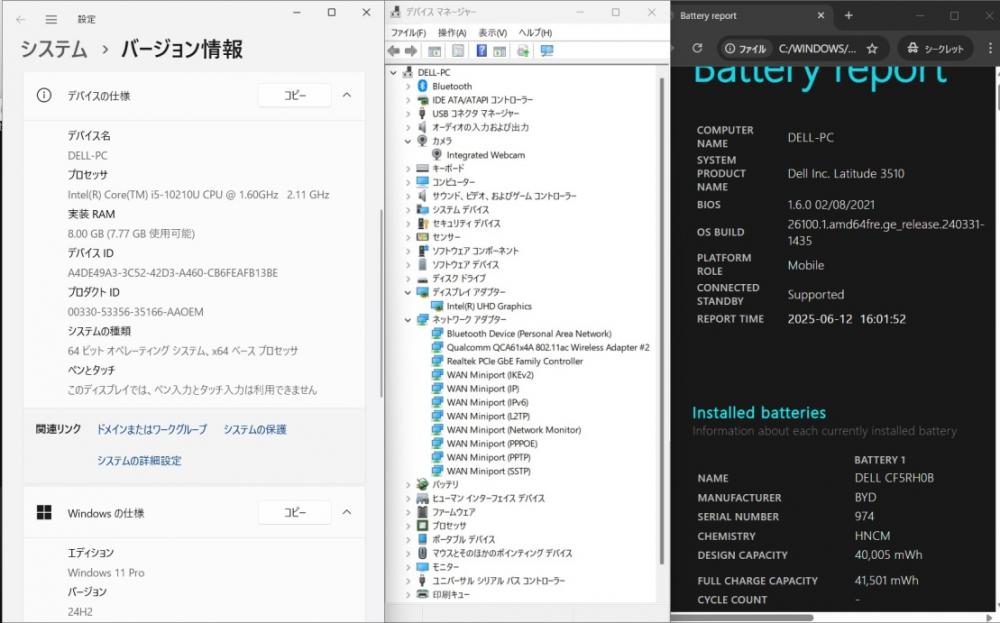Click Dell Inc. Latitude 3510 text
Image resolution: width=1000 pixels, height=623 pixels.
(x=846, y=173)
